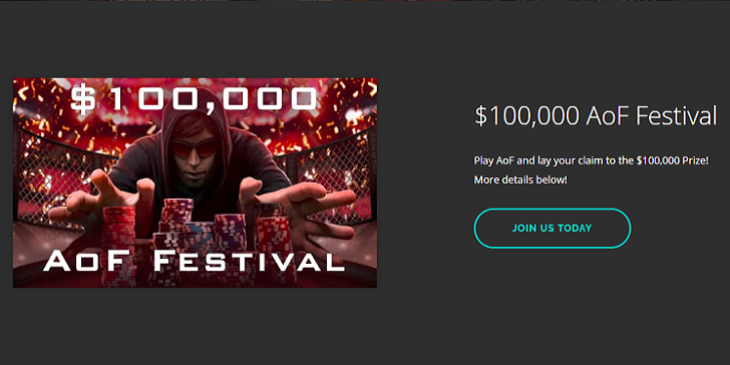
Task: Click the 'More details below!' line
Action: (520, 180)
